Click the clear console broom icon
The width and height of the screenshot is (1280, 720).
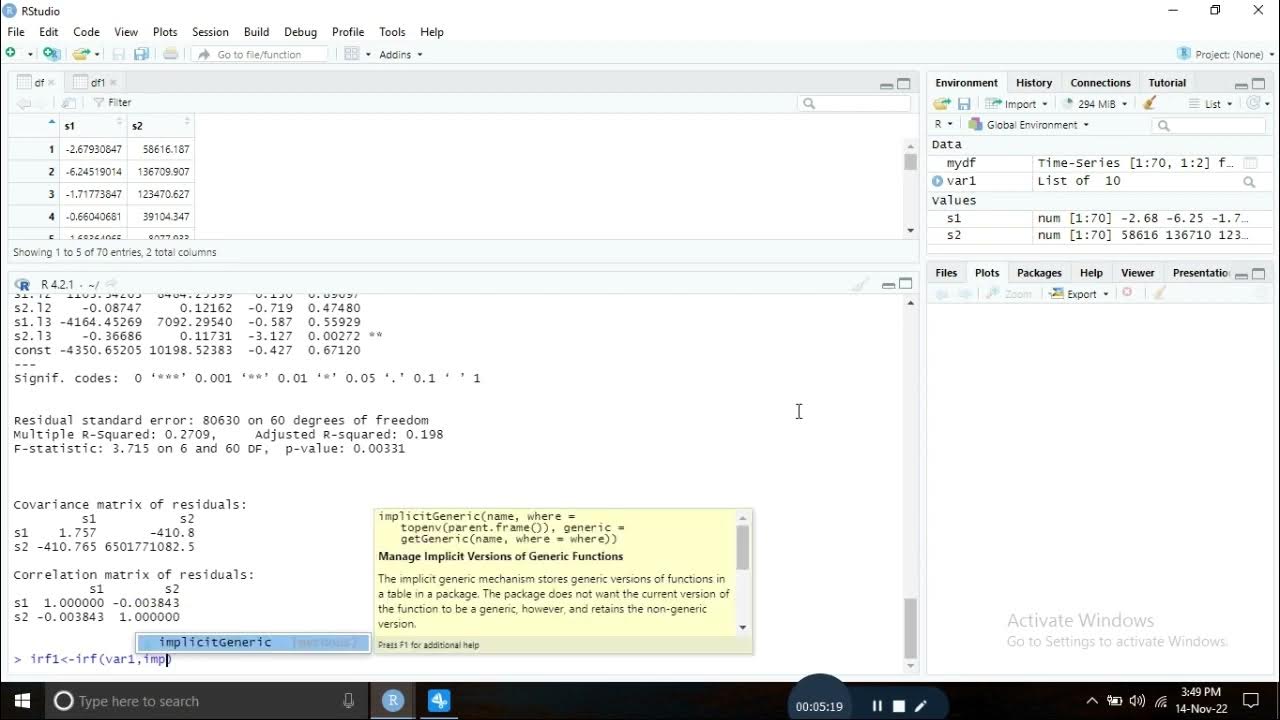(859, 285)
